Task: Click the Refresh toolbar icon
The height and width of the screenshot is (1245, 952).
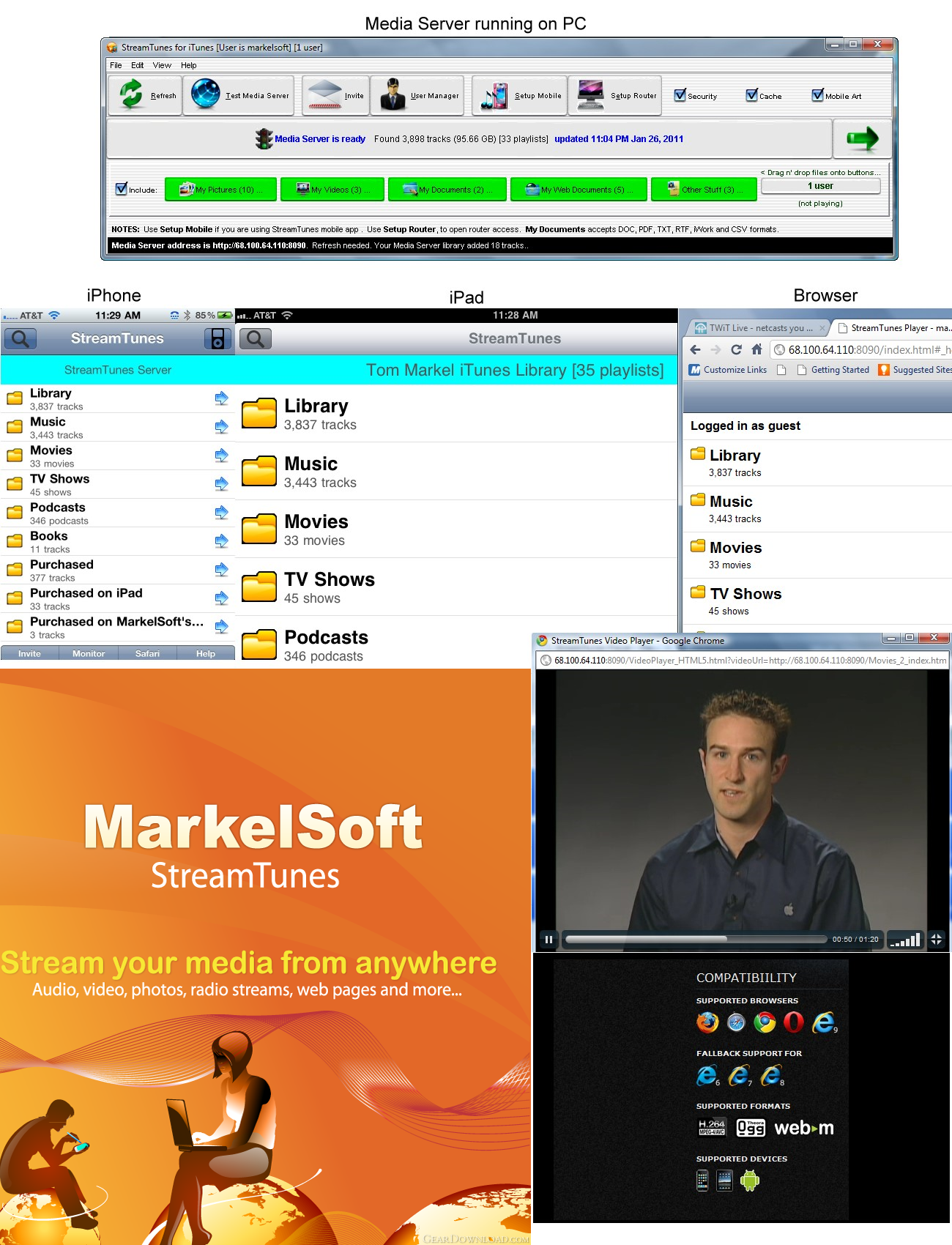Action: 132,94
